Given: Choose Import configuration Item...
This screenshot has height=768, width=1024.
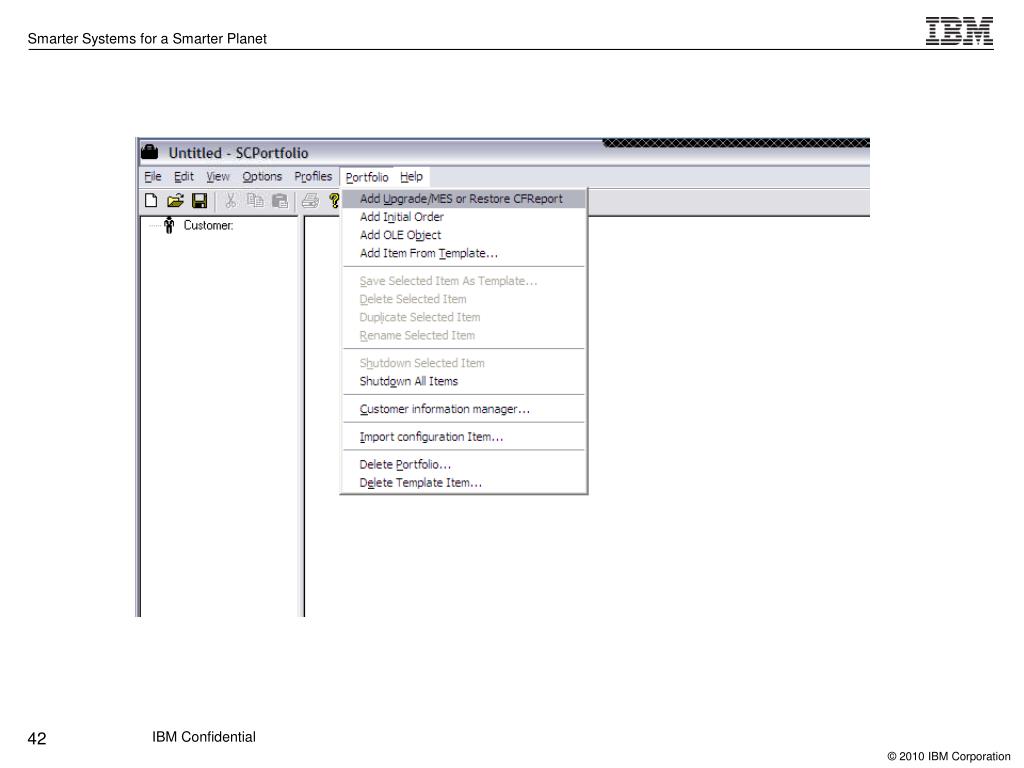Looking at the screenshot, I should (x=463, y=437).
